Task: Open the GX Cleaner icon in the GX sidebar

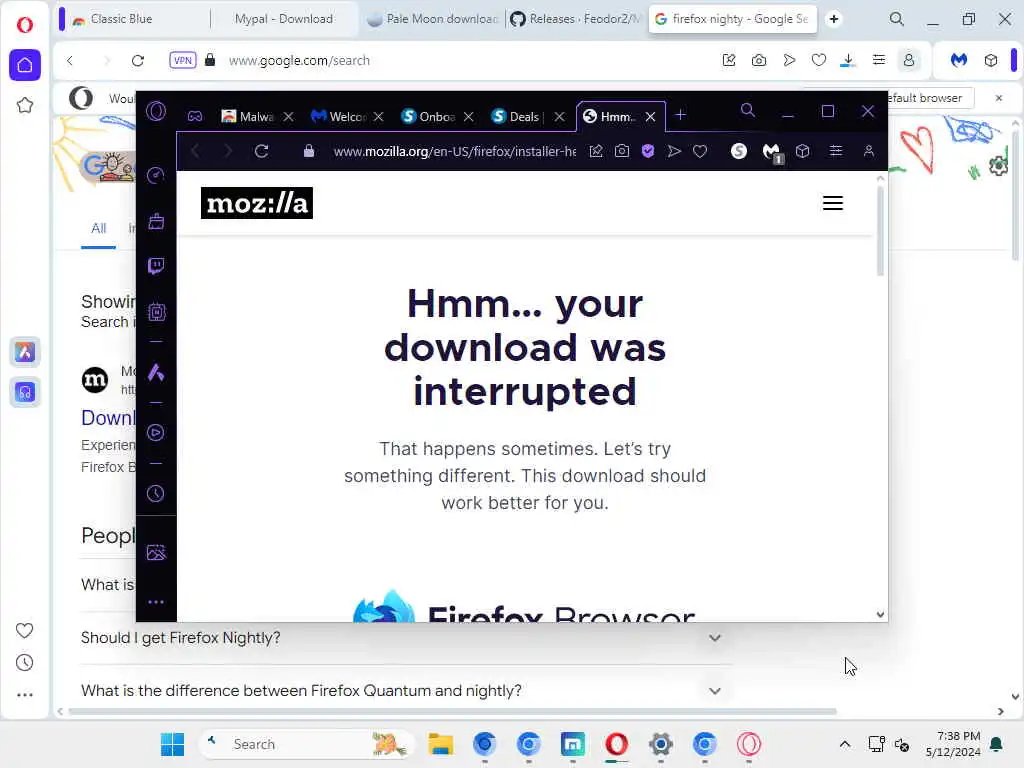Action: click(155, 221)
